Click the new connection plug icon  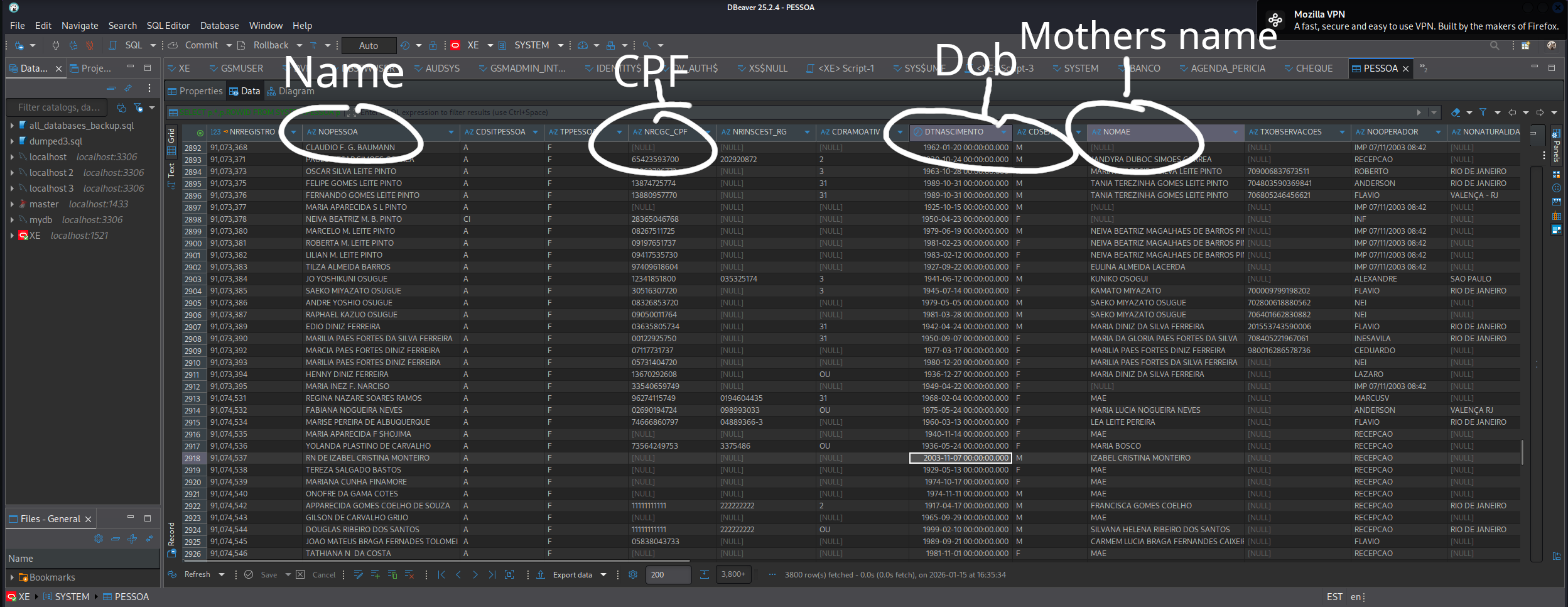click(19, 45)
